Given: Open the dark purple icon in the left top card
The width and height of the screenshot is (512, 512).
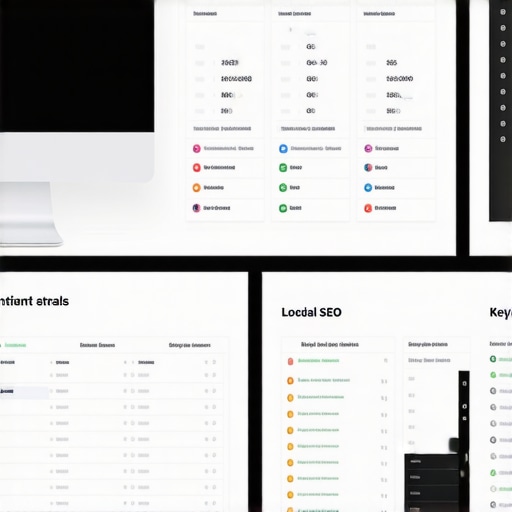Looking at the screenshot, I should pos(197,208).
